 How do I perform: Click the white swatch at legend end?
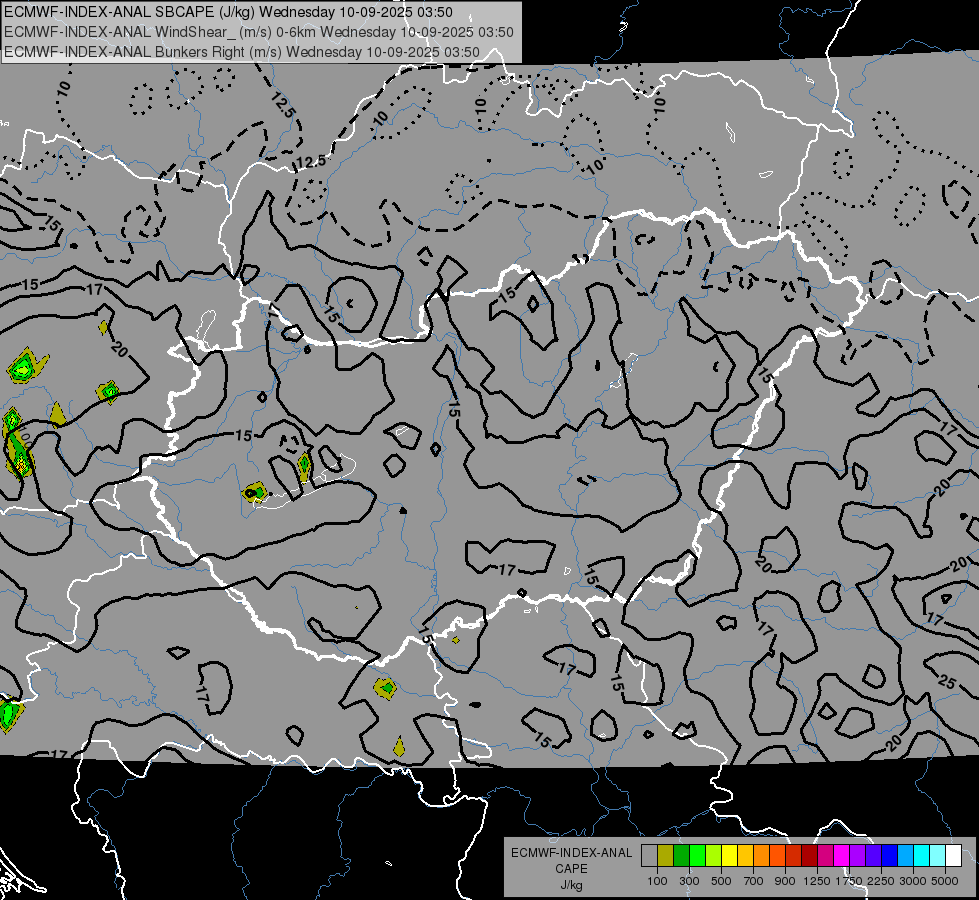(x=953, y=855)
